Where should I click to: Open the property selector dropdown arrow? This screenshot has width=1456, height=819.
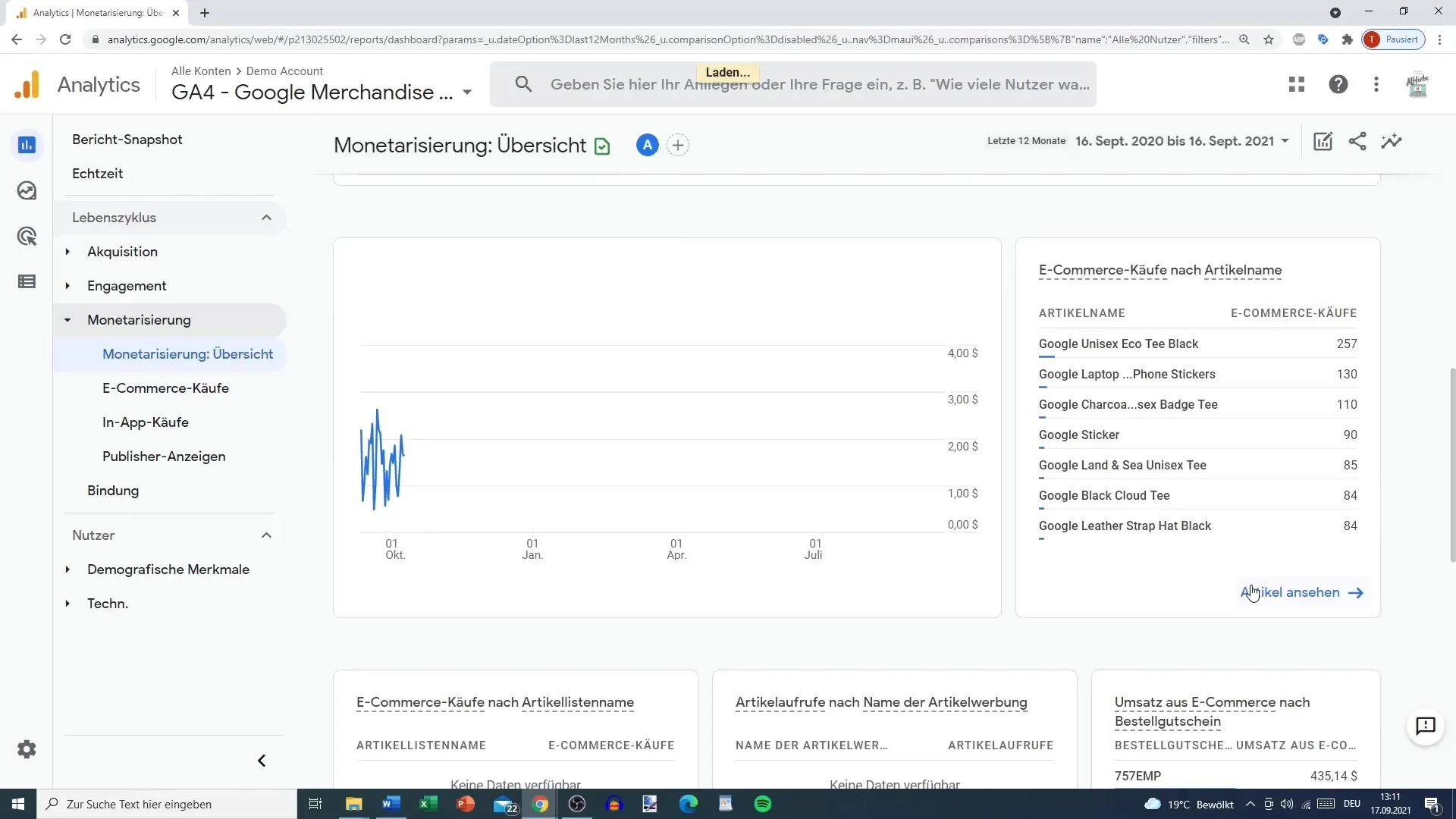pyautogui.click(x=467, y=93)
